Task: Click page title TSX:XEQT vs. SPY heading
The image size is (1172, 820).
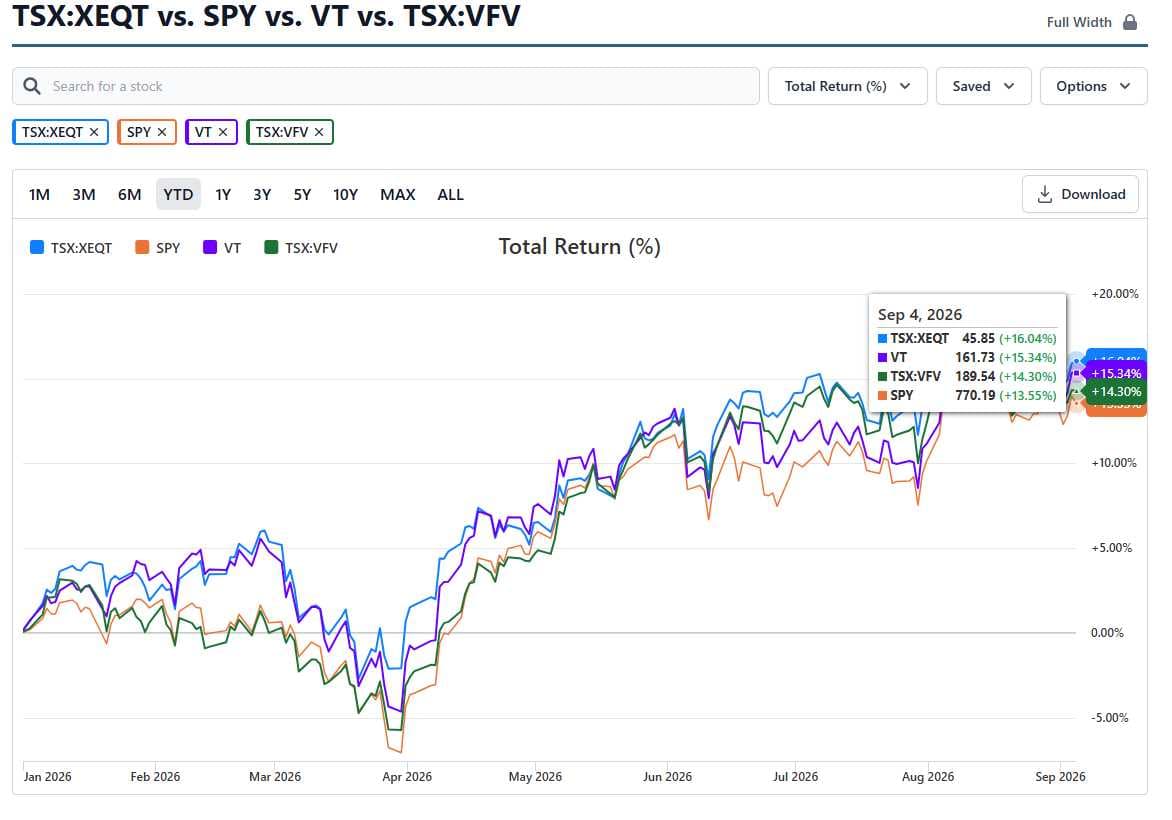Action: click(x=266, y=15)
